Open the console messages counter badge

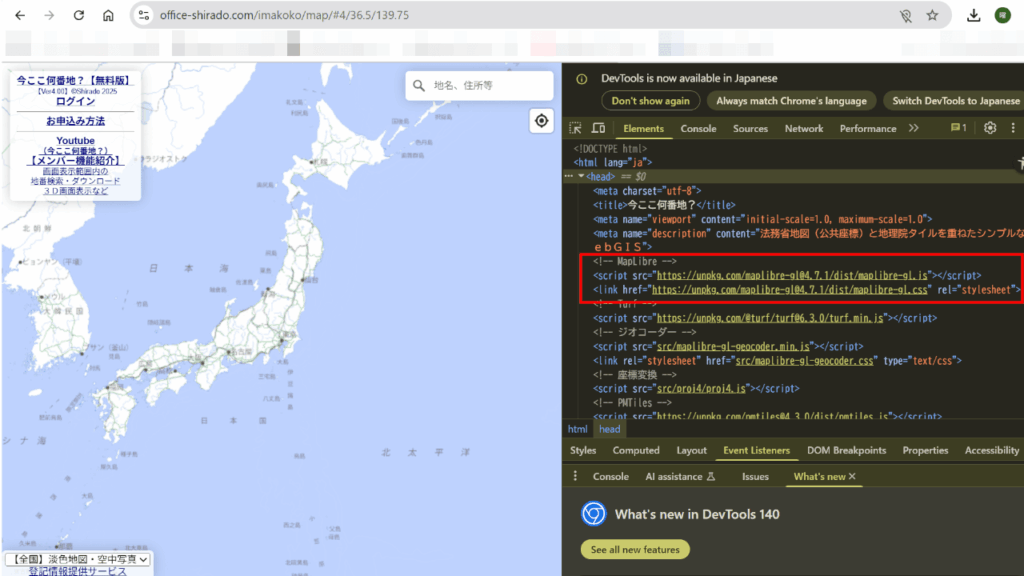pos(958,128)
